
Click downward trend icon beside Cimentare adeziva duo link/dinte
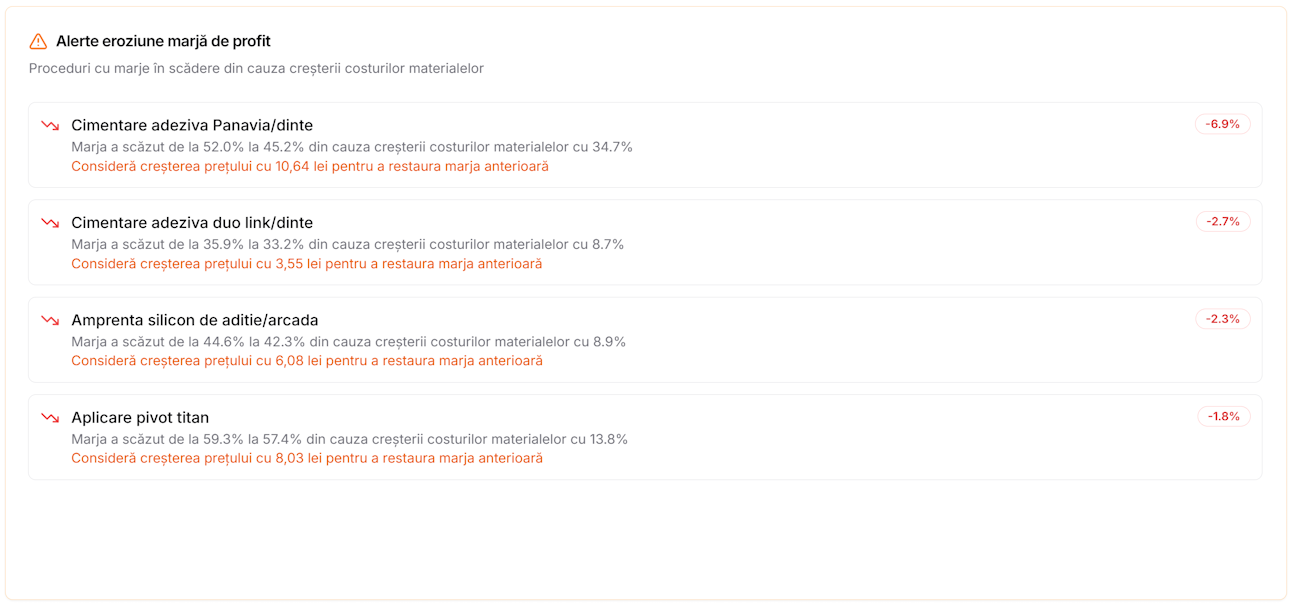pyautogui.click(x=50, y=223)
